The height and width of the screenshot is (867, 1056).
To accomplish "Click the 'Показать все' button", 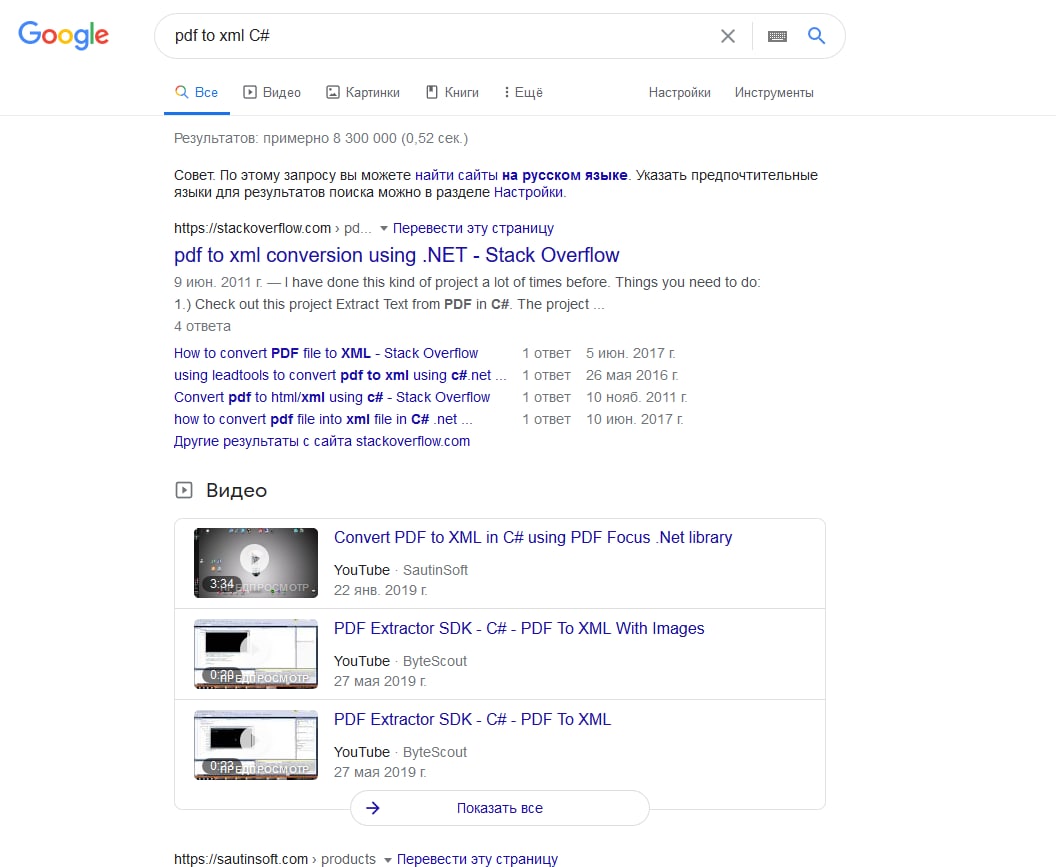I will [x=500, y=808].
